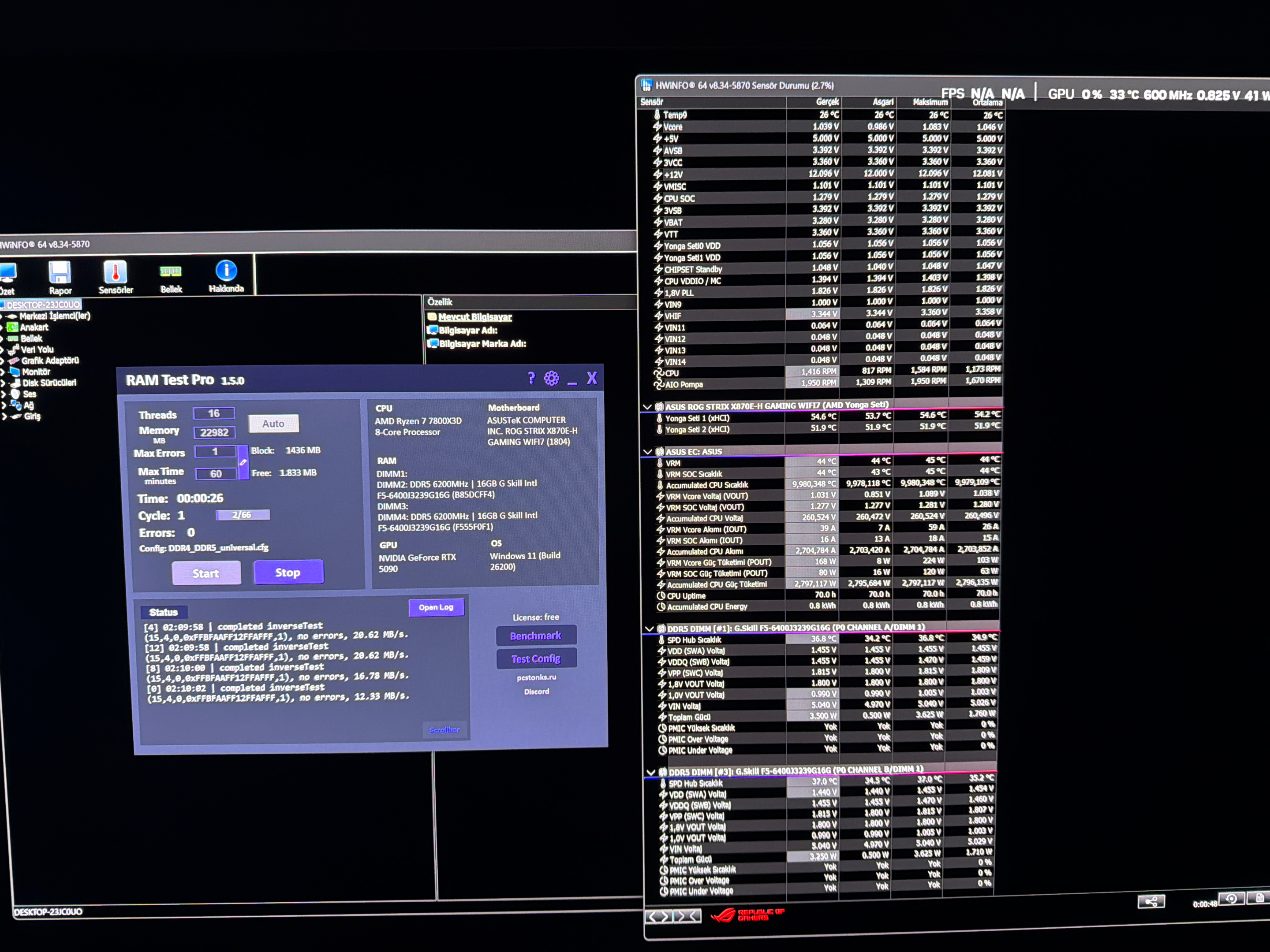This screenshot has height=952, width=1270.
Task: Launch the Benchmark in RAM Test Pro
Action: [536, 636]
